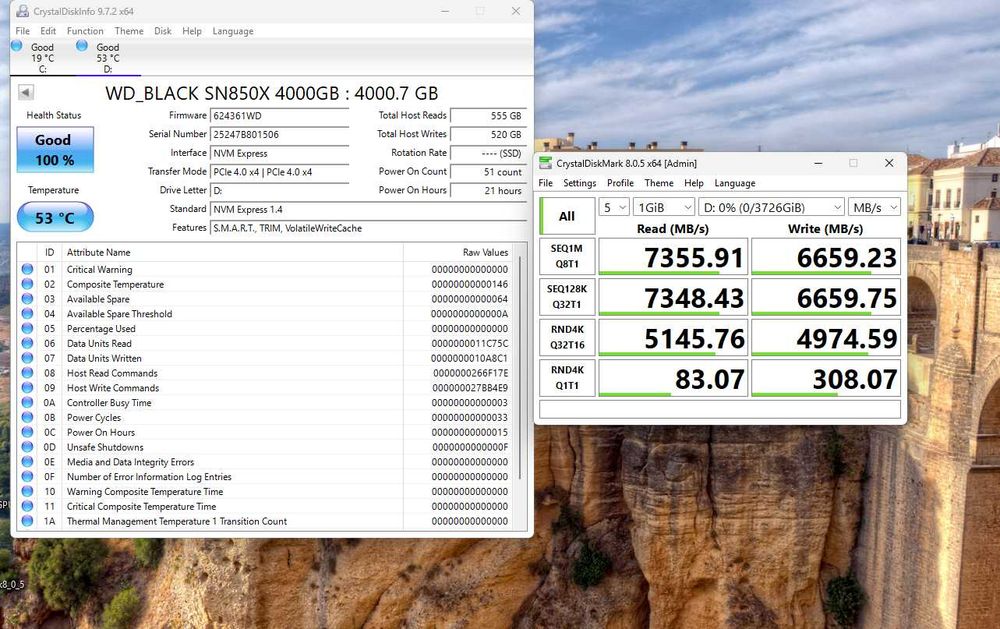1000x629 pixels.
Task: Click the Raw Values column header
Action: click(459, 252)
